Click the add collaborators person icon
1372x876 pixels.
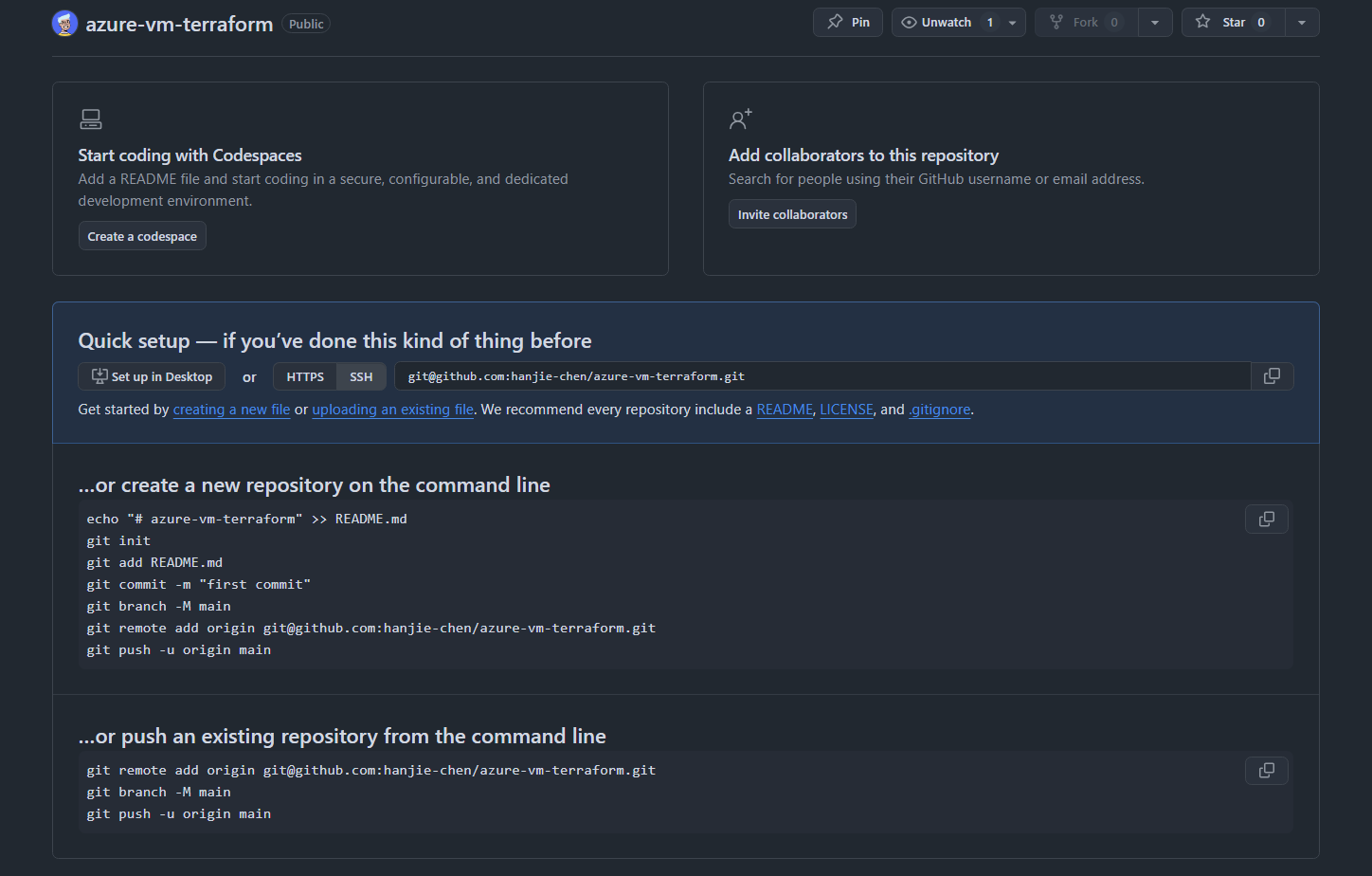coord(740,119)
